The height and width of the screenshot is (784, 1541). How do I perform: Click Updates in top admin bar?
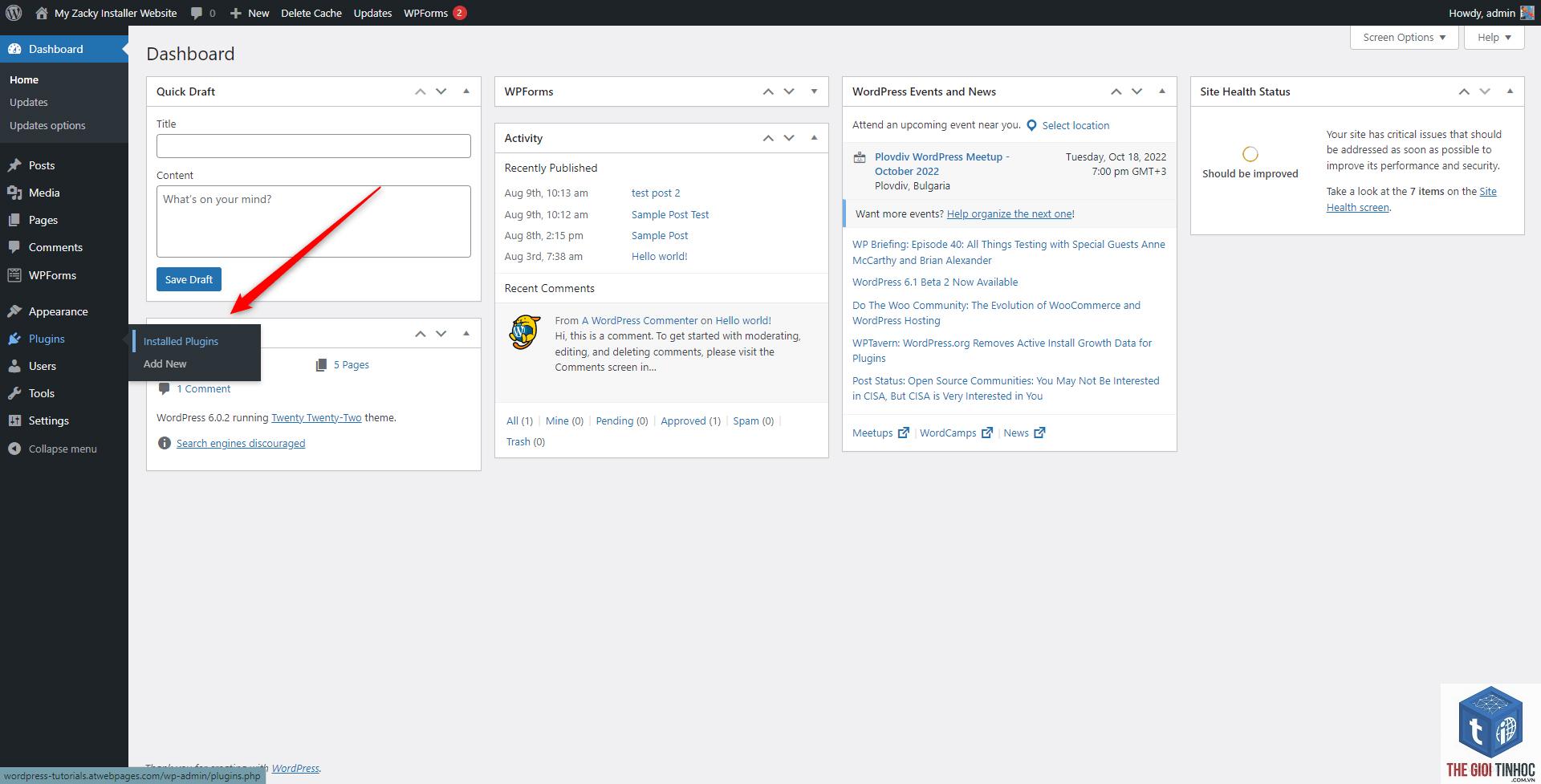point(372,13)
